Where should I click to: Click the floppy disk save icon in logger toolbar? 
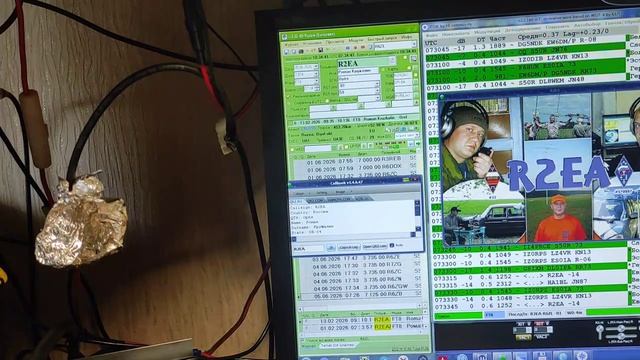[x=321, y=50]
